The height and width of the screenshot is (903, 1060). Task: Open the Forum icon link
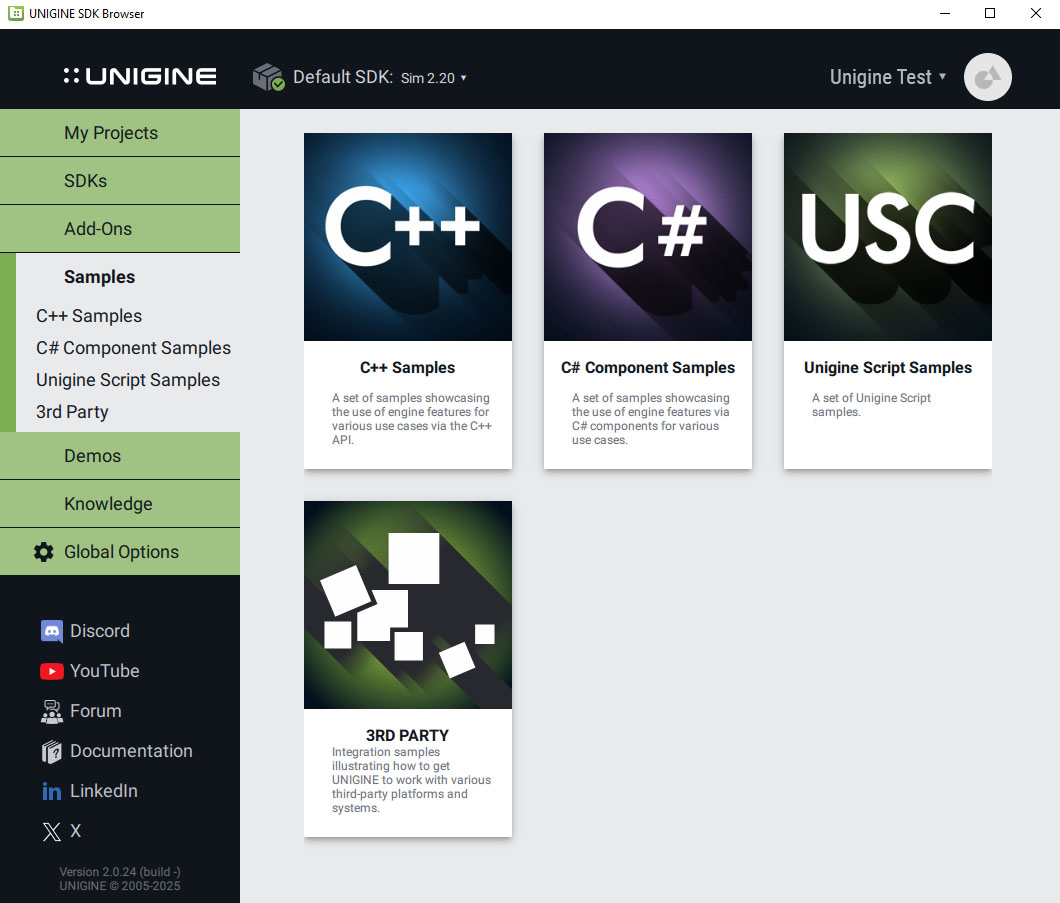click(52, 711)
